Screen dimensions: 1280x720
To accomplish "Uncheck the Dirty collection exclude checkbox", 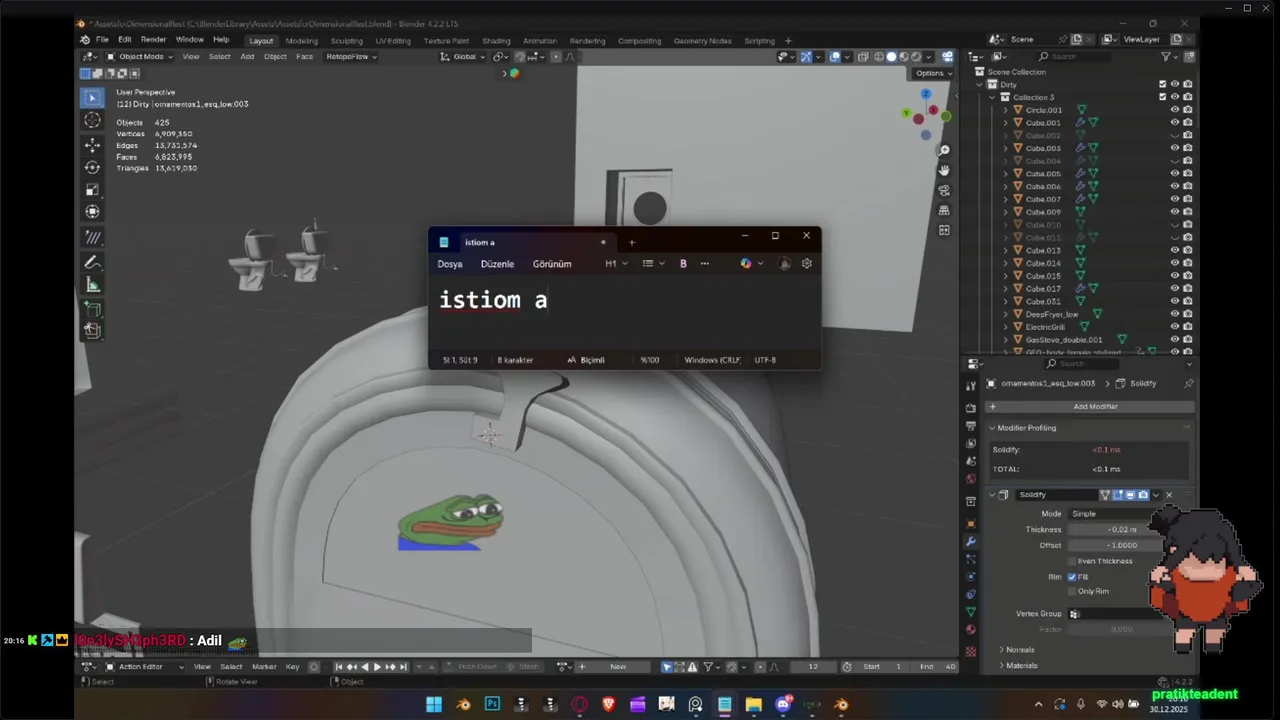I will pyautogui.click(x=1162, y=84).
